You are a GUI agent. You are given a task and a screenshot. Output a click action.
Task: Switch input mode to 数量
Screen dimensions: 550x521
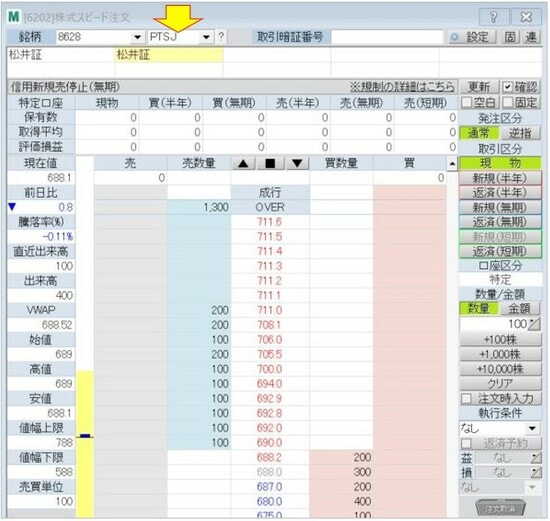pyautogui.click(x=478, y=308)
